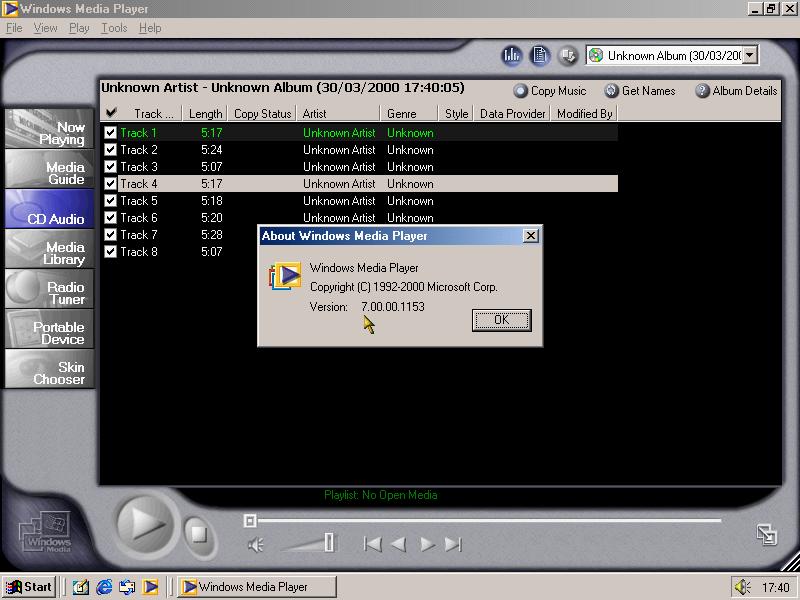The image size is (800, 600).
Task: Open the Tools menu
Action: click(x=114, y=28)
